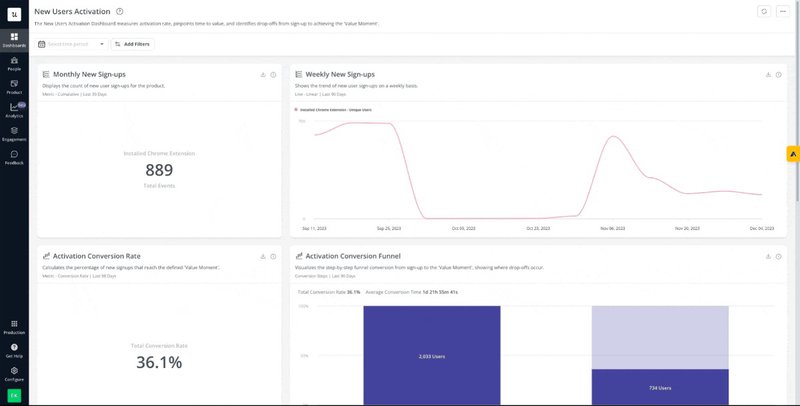Open the EK user profile avatar
The image size is (800, 406).
tap(14, 395)
